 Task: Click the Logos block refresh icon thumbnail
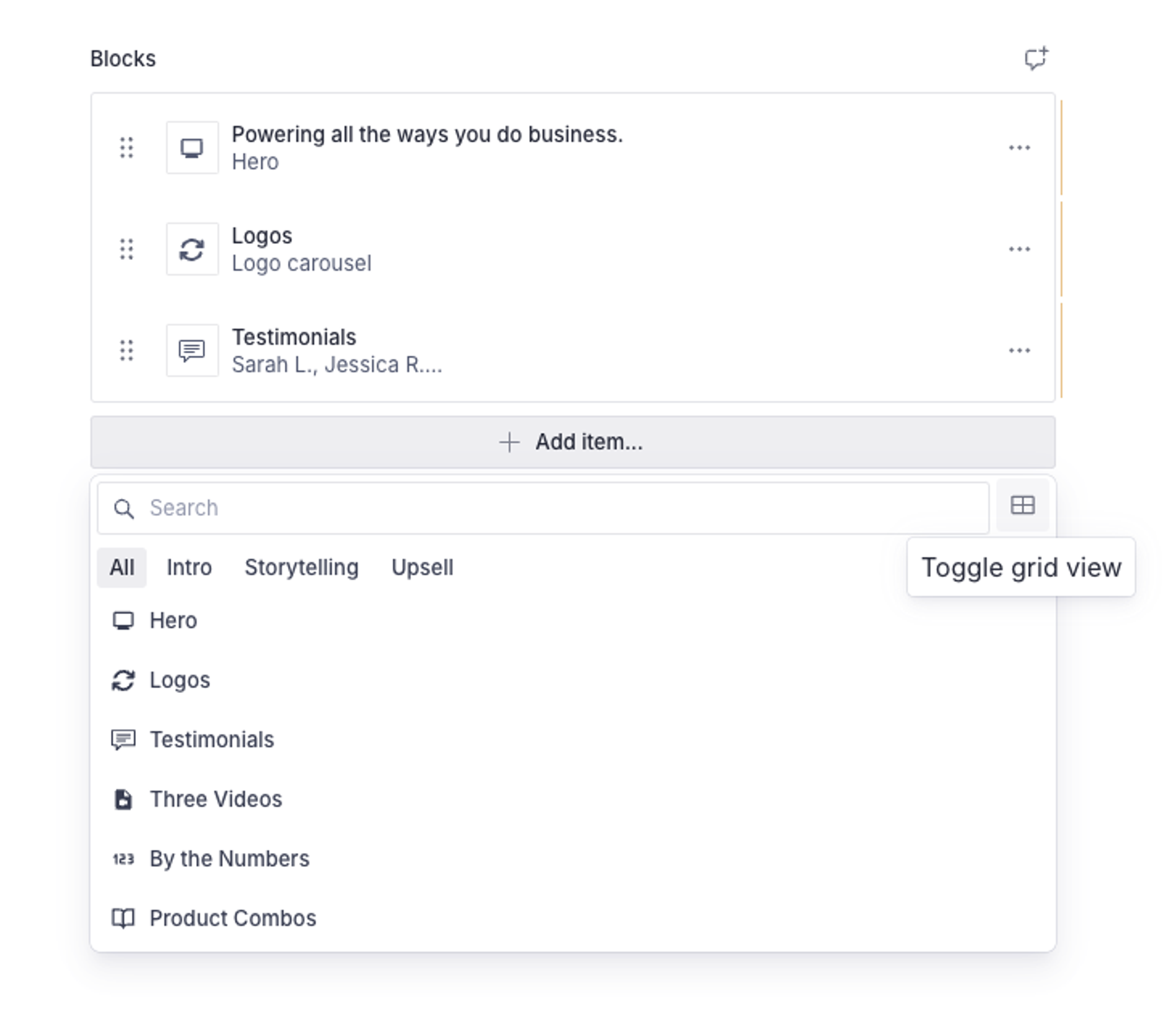pyautogui.click(x=192, y=249)
